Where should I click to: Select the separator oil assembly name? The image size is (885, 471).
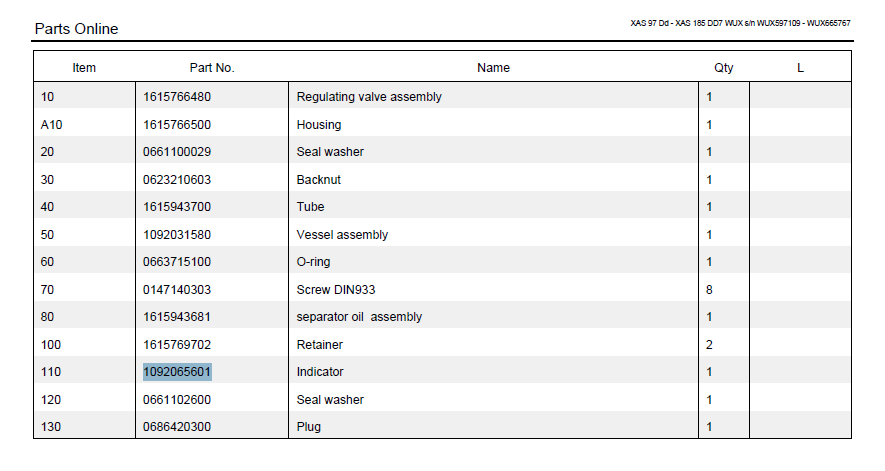[x=359, y=317]
